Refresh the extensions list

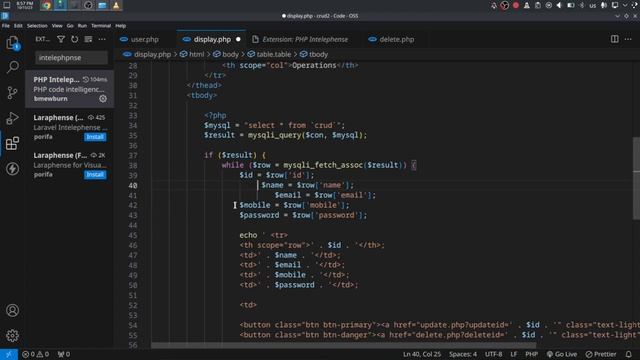pos(74,39)
